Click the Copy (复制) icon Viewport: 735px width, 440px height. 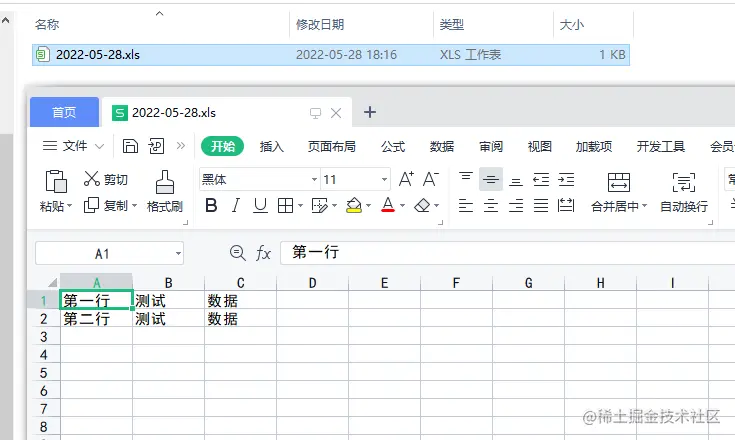pos(91,205)
